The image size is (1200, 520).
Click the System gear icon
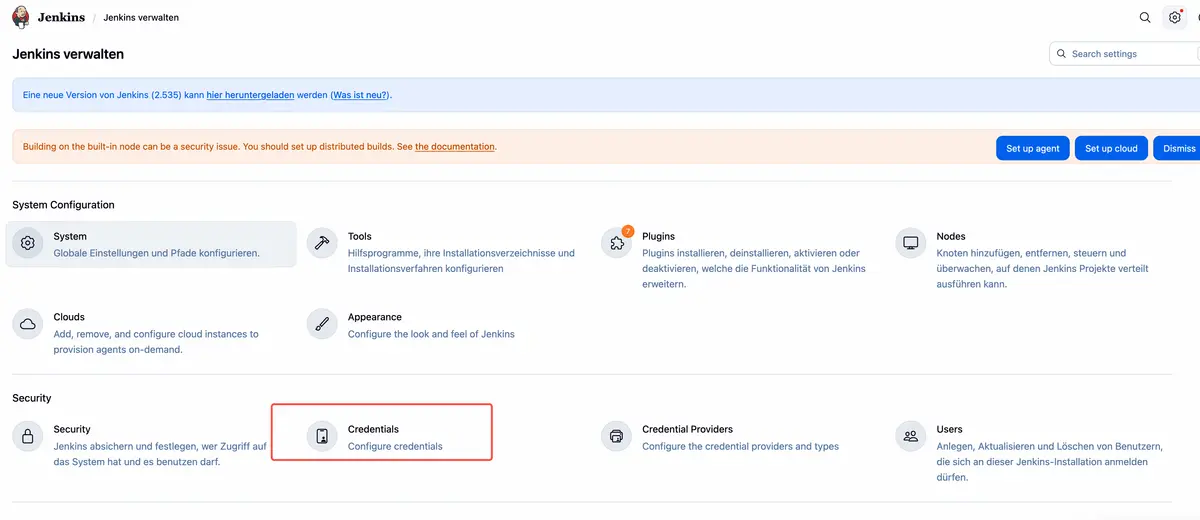point(28,243)
